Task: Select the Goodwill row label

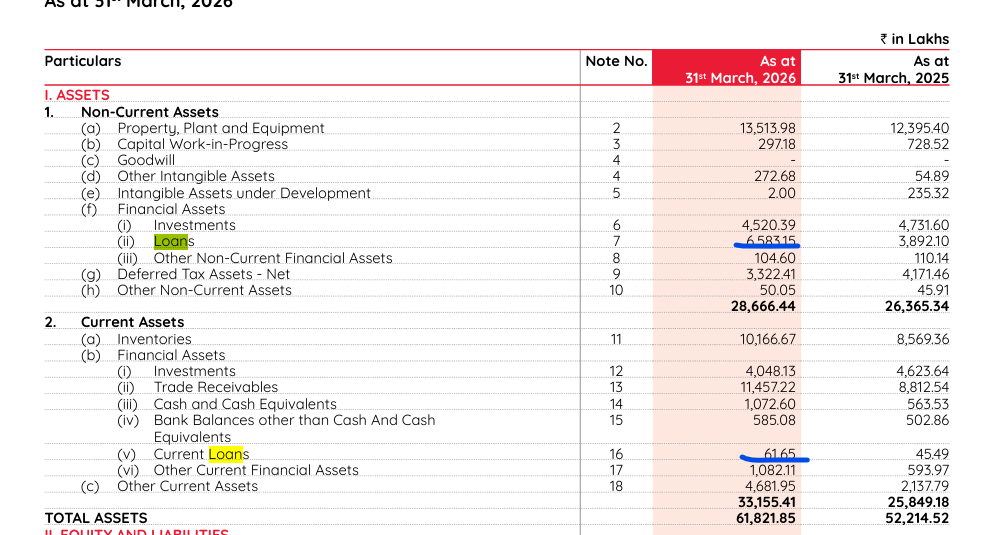Action: click(x=146, y=160)
